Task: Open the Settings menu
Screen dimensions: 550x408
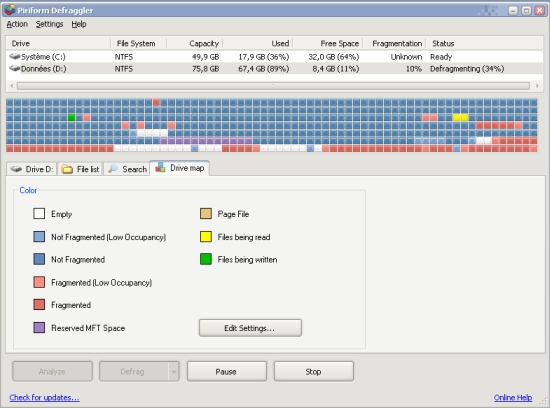Action: (x=49, y=24)
